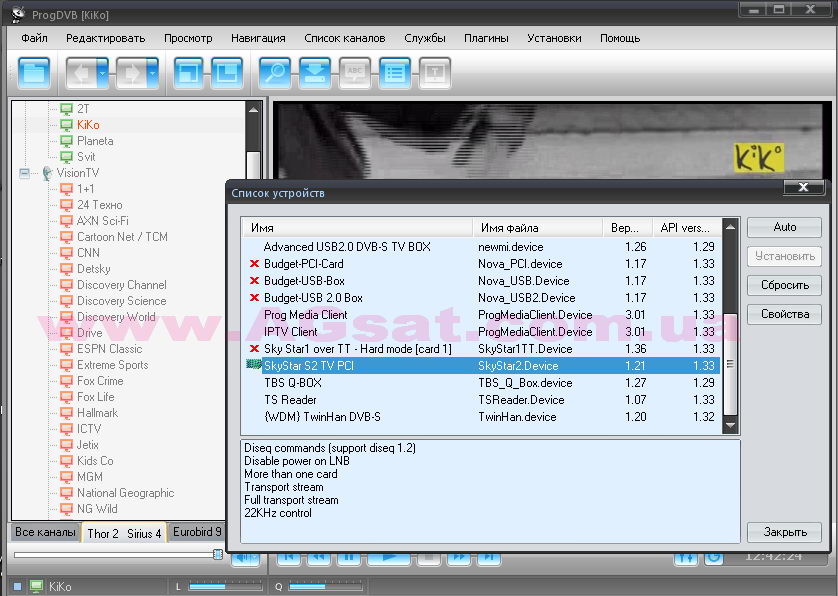Select the Discovery Channel entry
Viewport: 838px width, 596px height.
click(x=122, y=285)
